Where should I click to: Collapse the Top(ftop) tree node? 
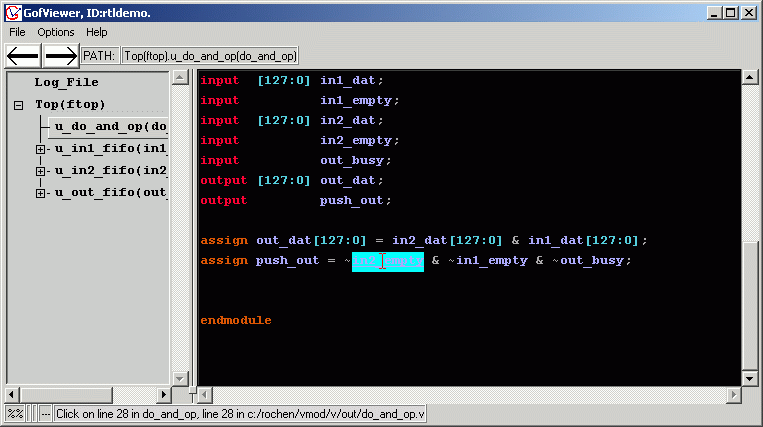pos(18,105)
